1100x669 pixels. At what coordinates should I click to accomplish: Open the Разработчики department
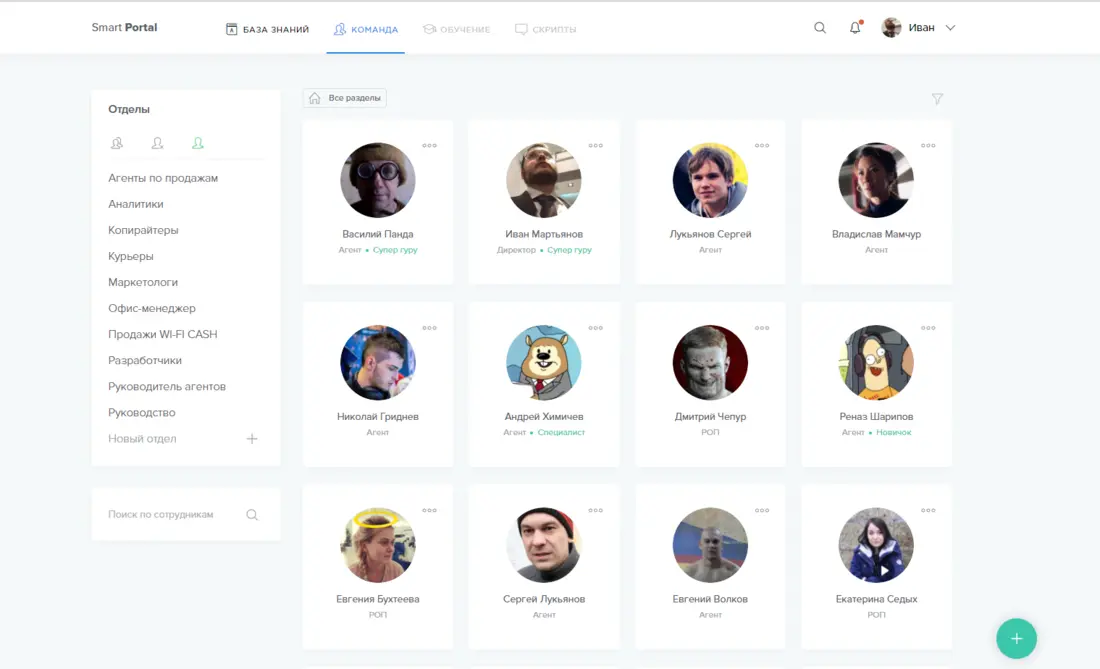tap(145, 360)
